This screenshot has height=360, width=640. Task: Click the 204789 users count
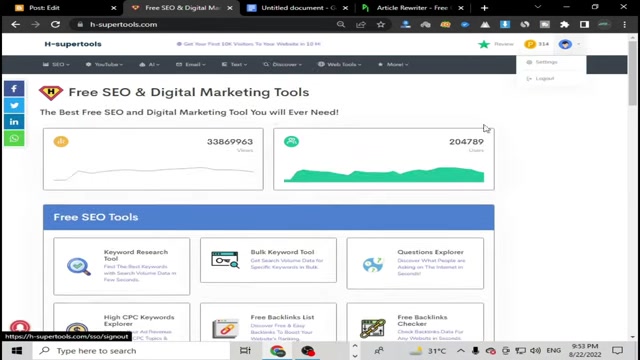[x=467, y=142]
